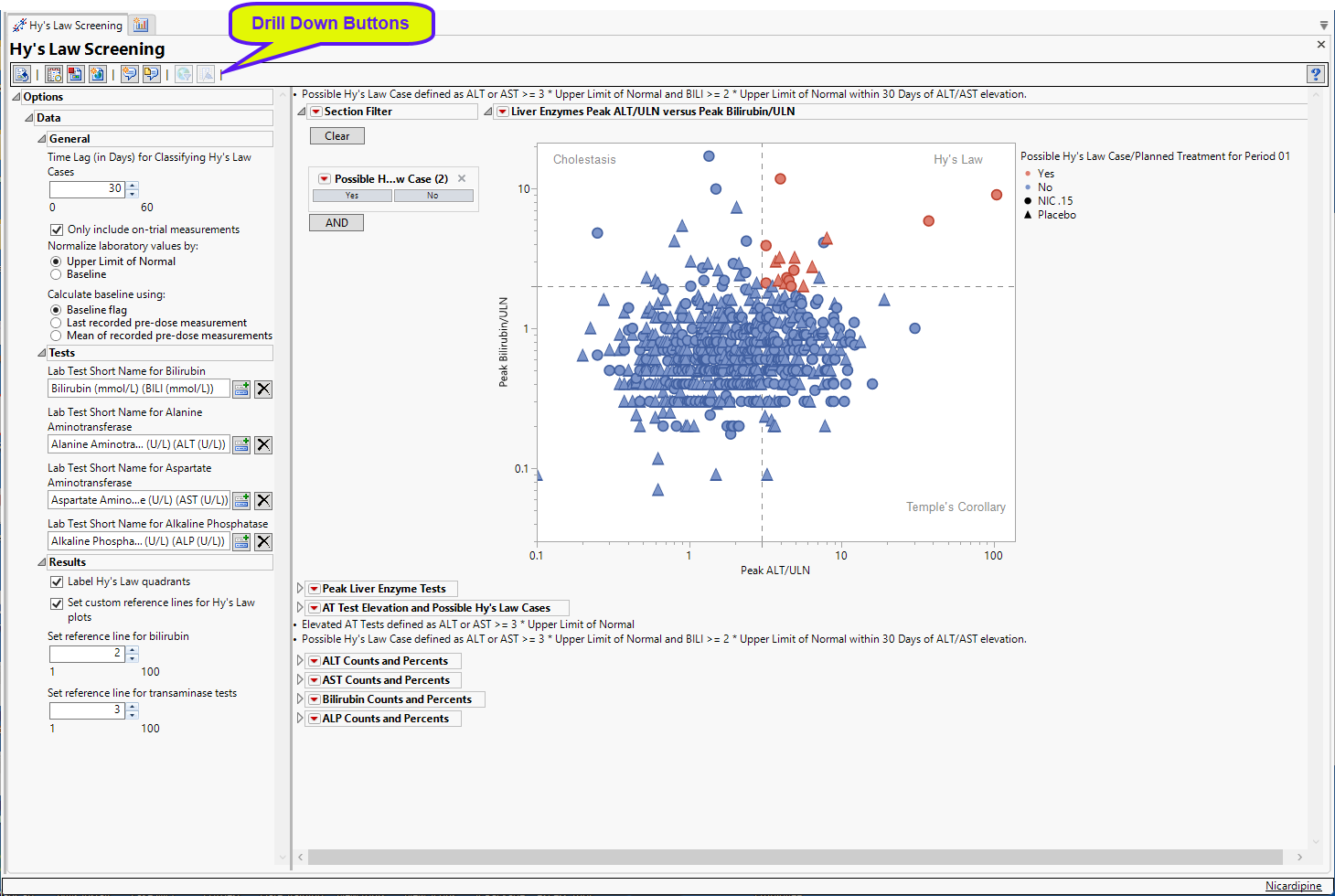Click the Alkaline Phosphatase lab test name field

point(138,542)
